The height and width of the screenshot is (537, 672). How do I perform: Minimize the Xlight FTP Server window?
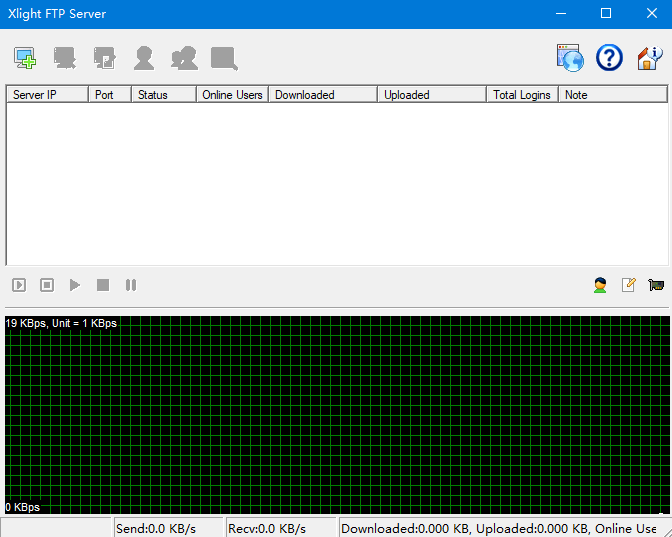(x=561, y=14)
